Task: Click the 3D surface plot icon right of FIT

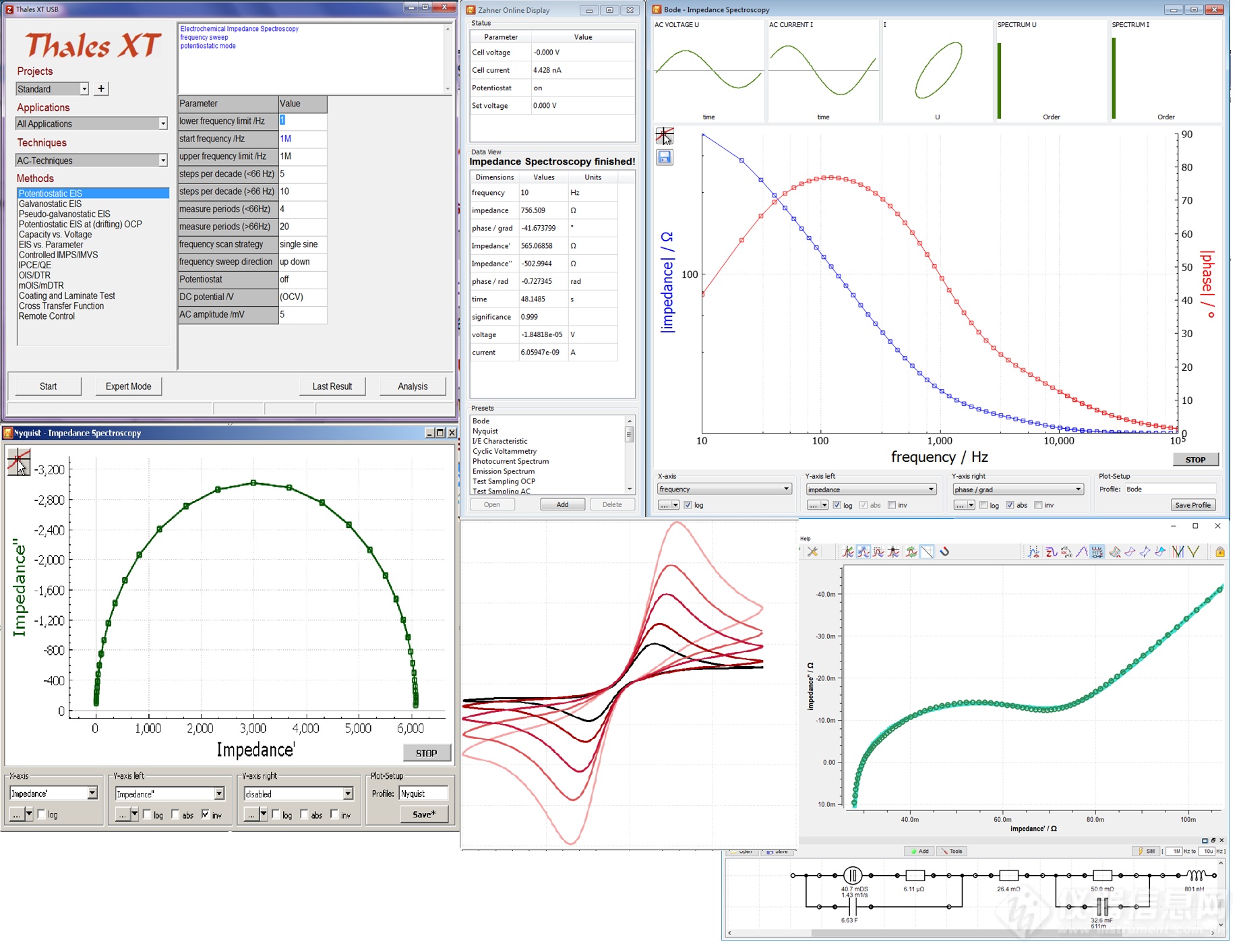Action: (x=1115, y=552)
